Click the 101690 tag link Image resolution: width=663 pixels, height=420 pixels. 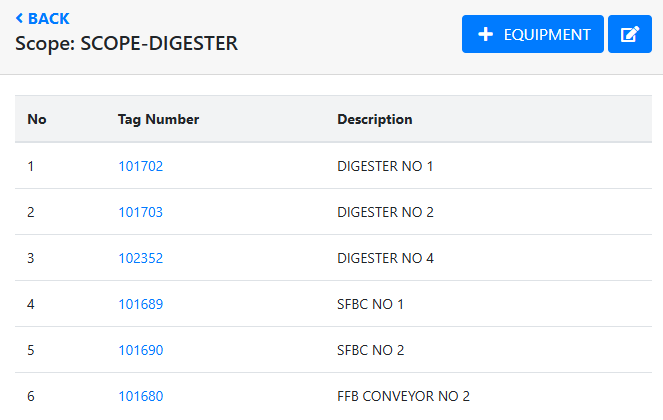140,350
